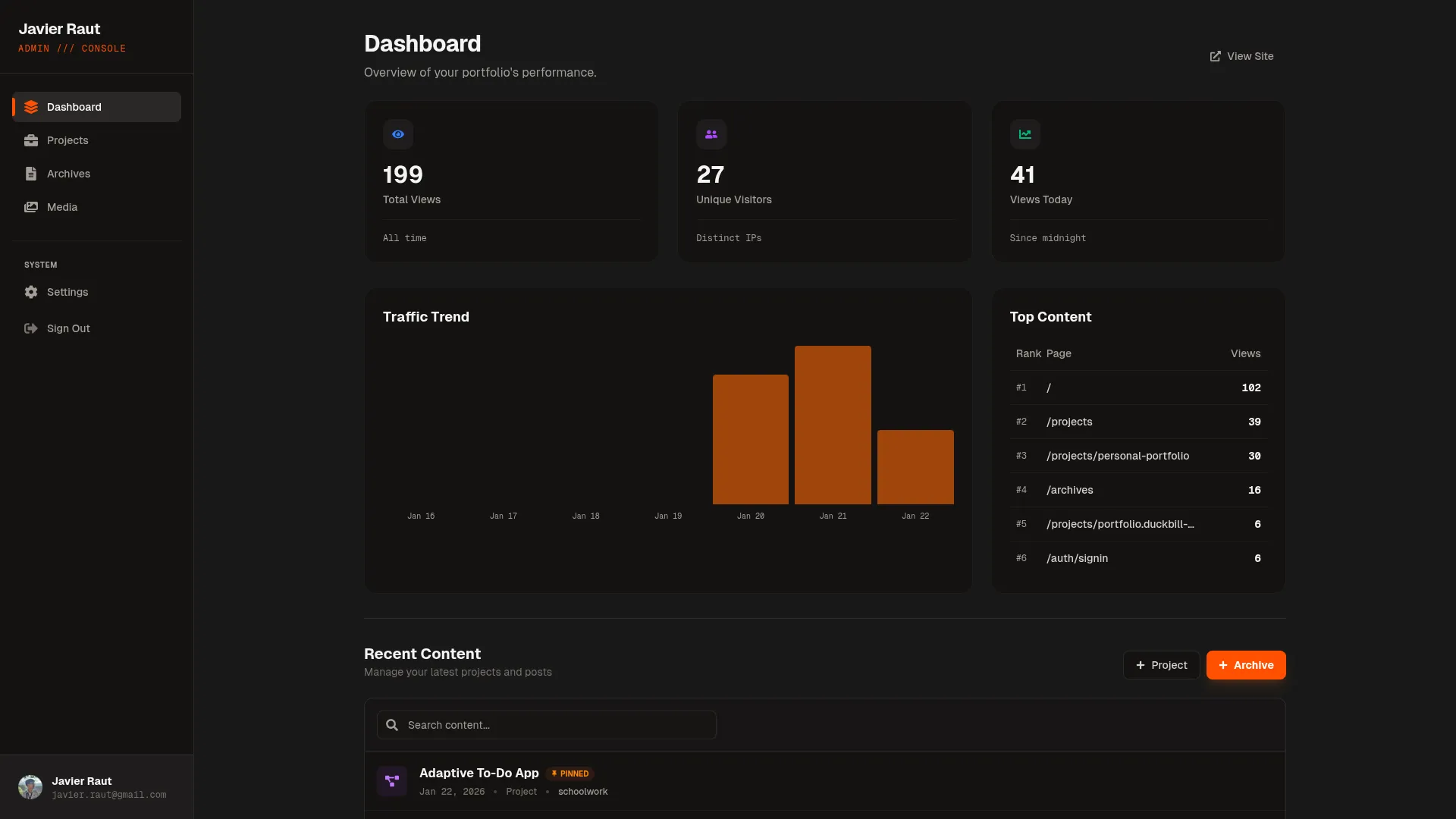This screenshot has height=819, width=1456.
Task: Add a new Project with the plus button
Action: point(1161,665)
